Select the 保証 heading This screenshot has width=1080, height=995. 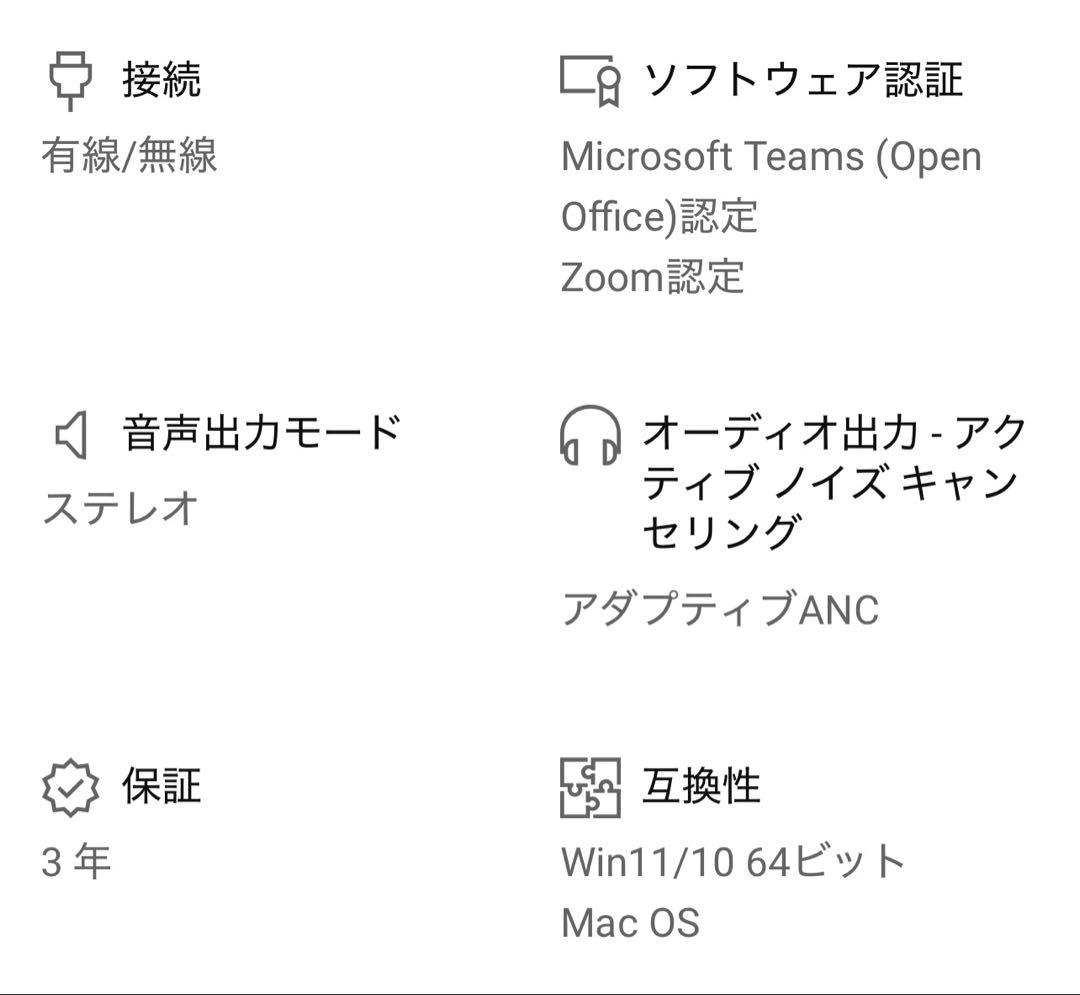pyautogui.click(x=162, y=786)
